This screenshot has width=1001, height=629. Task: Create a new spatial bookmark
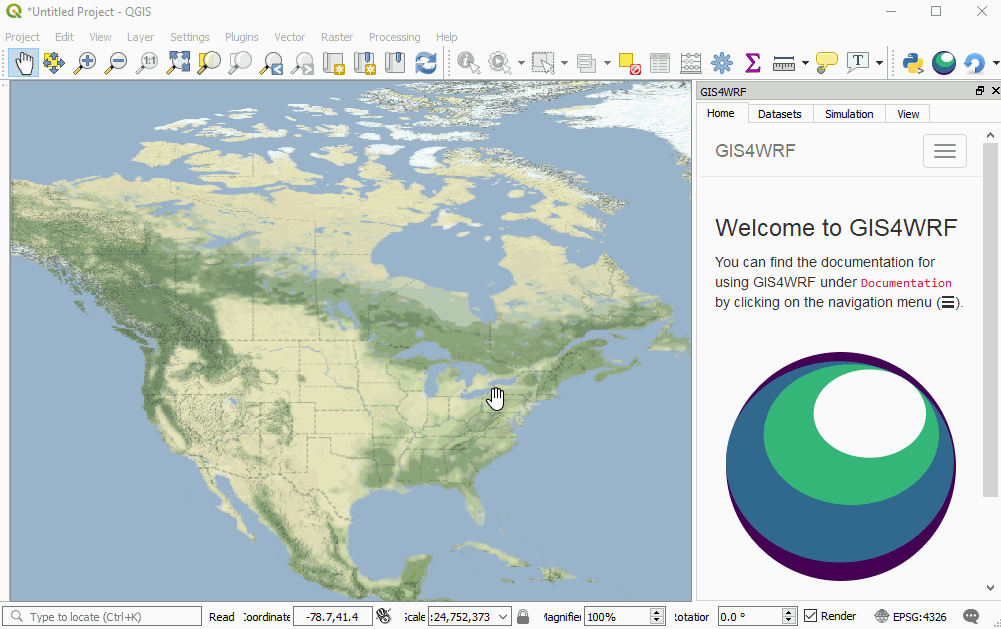click(x=364, y=63)
